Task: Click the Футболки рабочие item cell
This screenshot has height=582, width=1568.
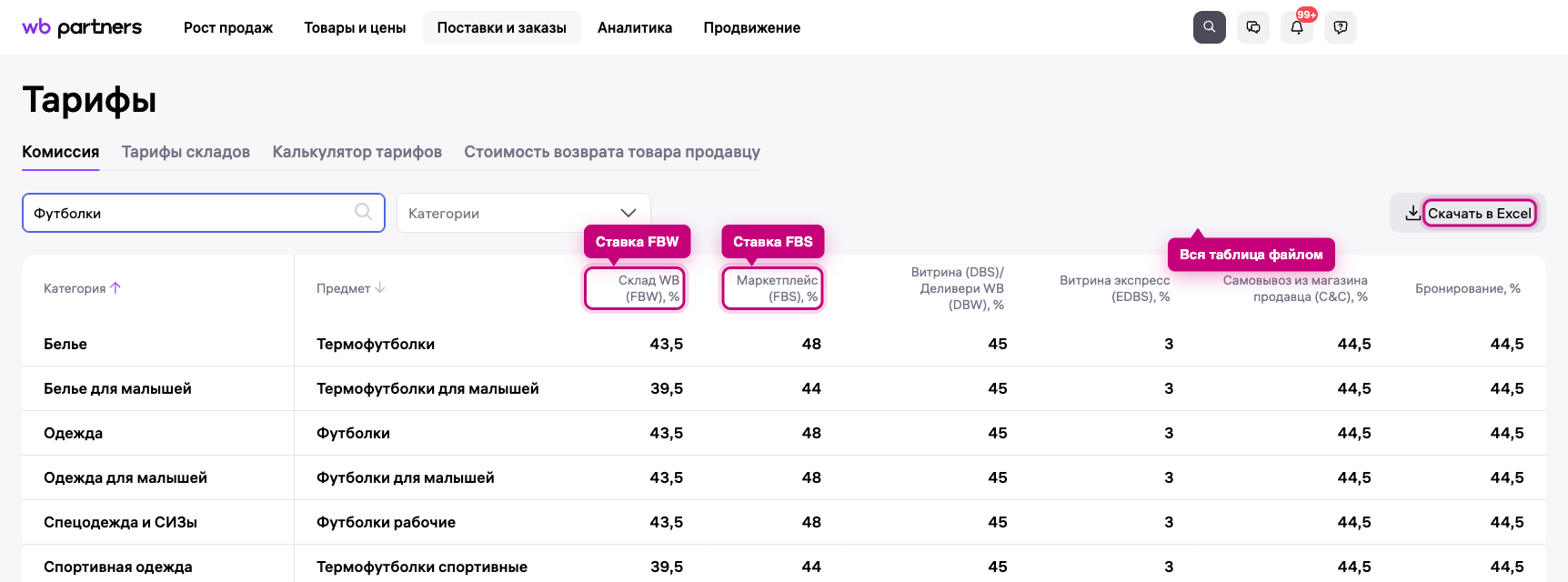Action: tap(386, 522)
